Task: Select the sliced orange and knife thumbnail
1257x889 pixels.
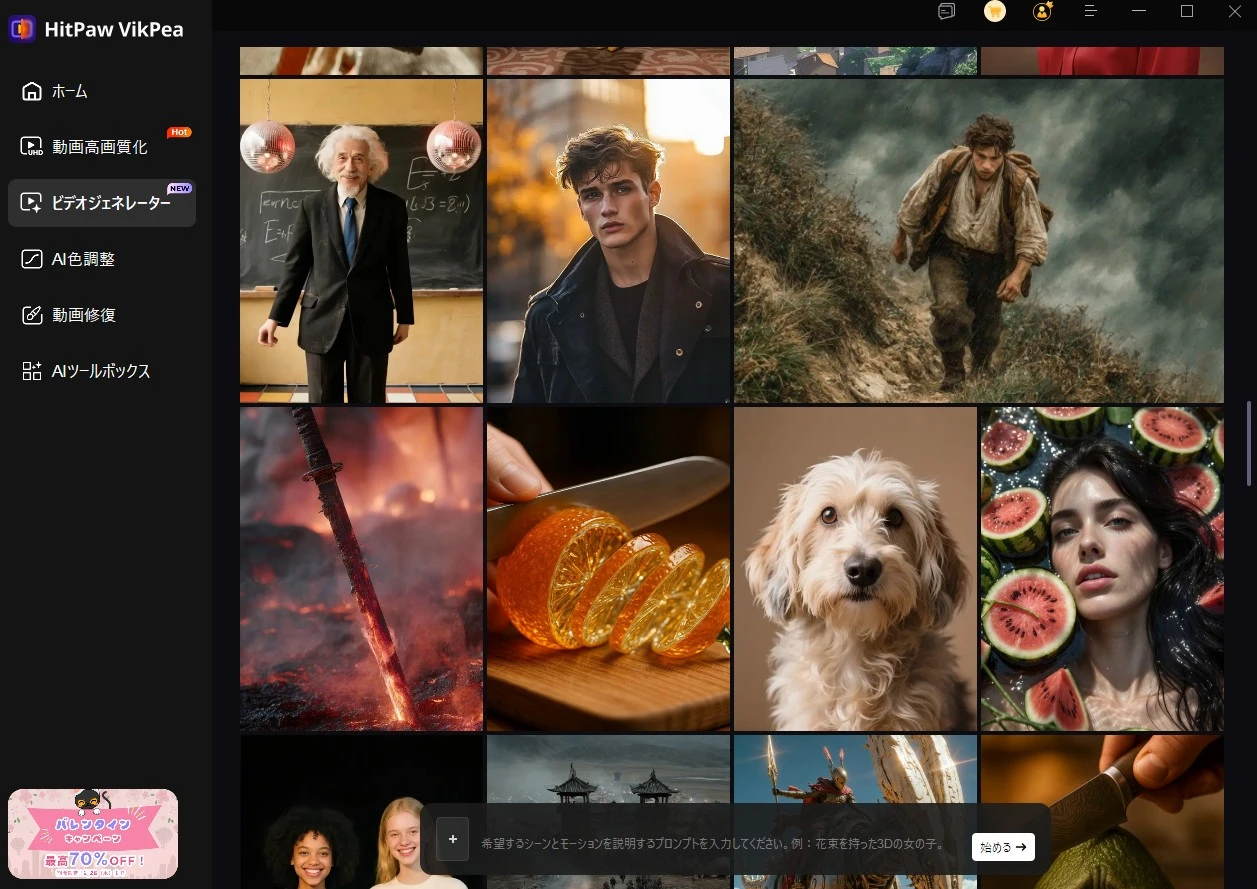Action: [x=608, y=568]
